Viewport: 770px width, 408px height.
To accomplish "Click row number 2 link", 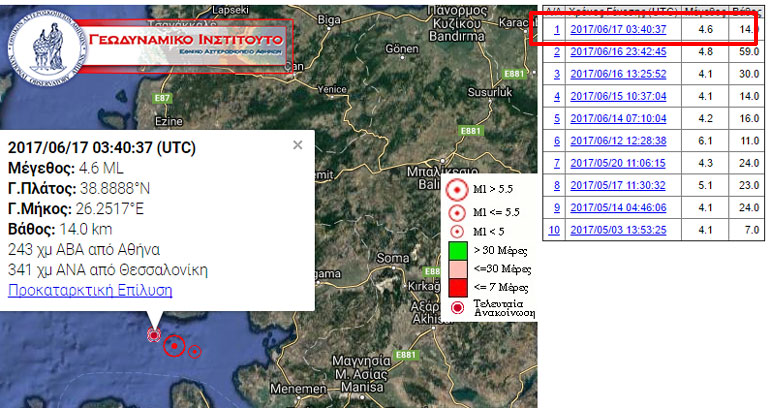I will 557,52.
